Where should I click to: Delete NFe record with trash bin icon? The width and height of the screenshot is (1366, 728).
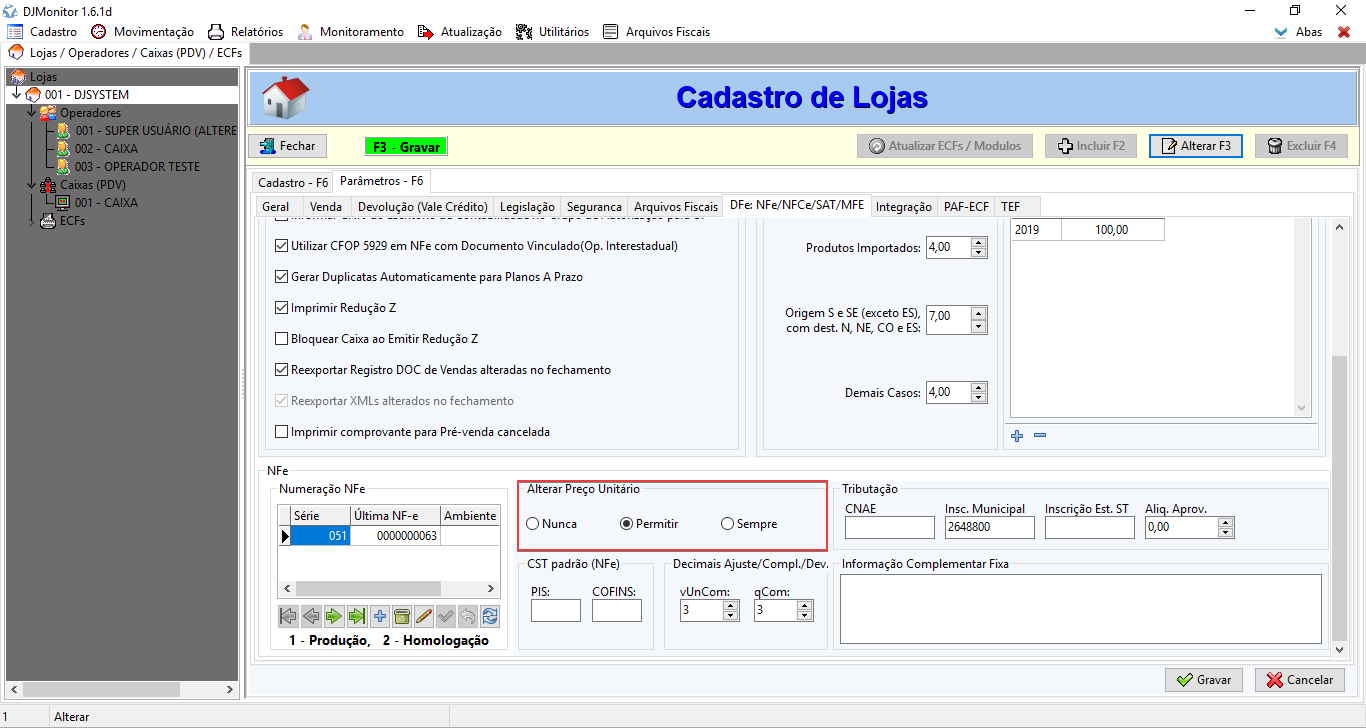(401, 616)
